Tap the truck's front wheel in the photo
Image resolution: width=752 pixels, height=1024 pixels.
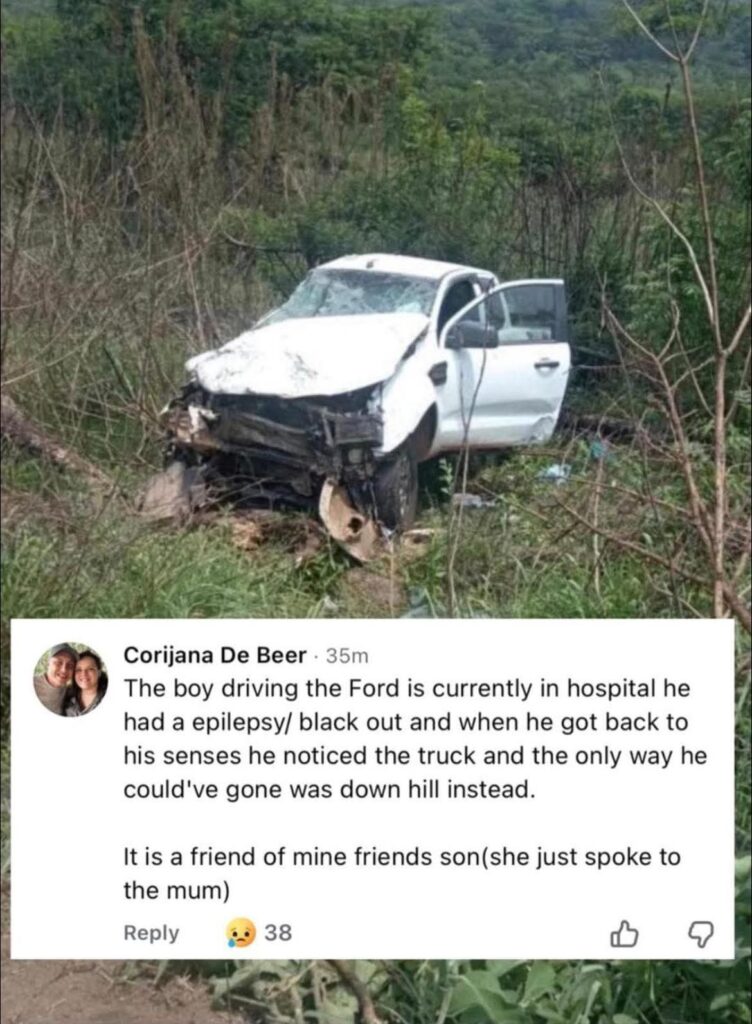pyautogui.click(x=396, y=490)
